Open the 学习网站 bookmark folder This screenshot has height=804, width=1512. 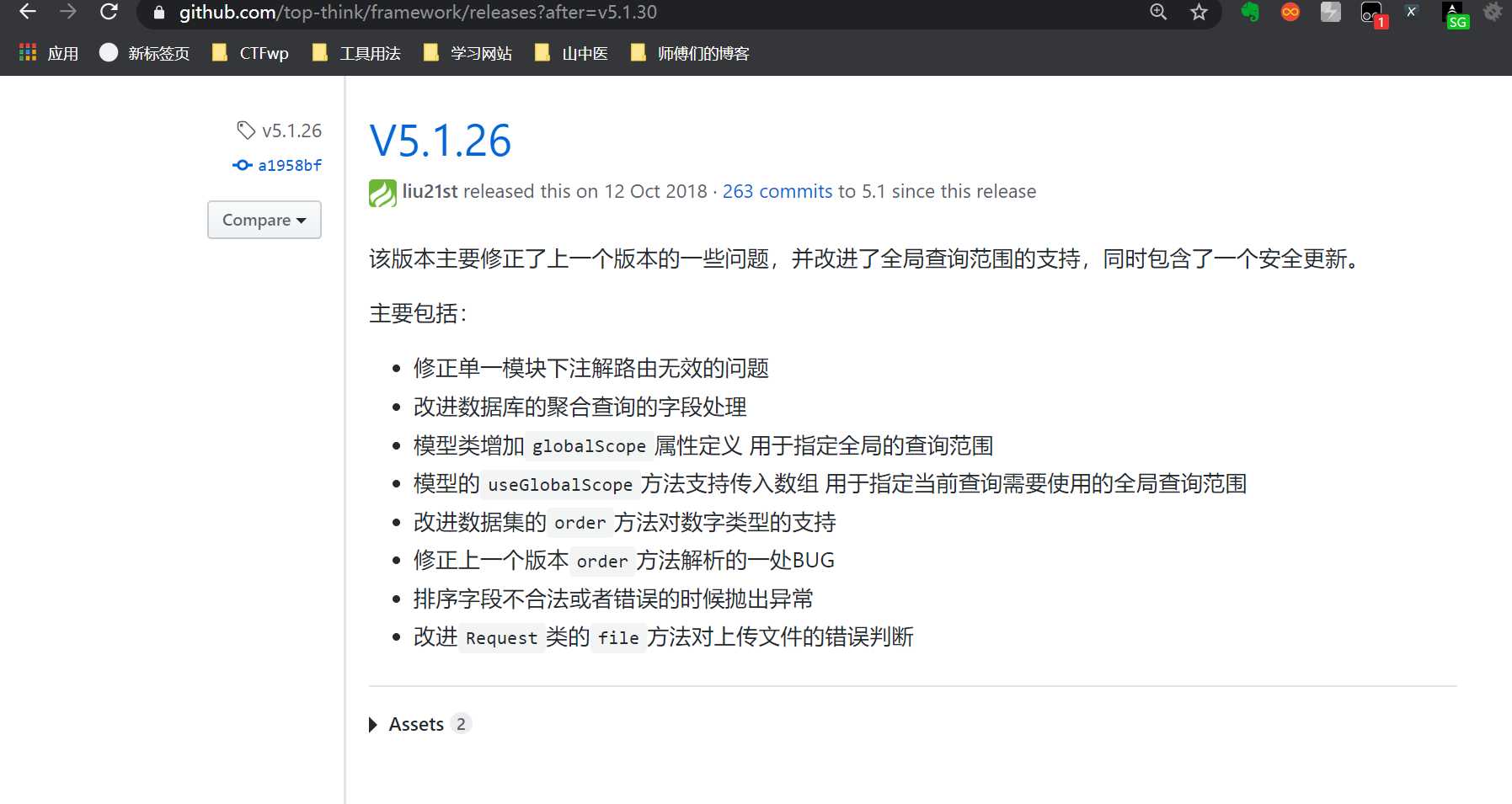(x=467, y=53)
